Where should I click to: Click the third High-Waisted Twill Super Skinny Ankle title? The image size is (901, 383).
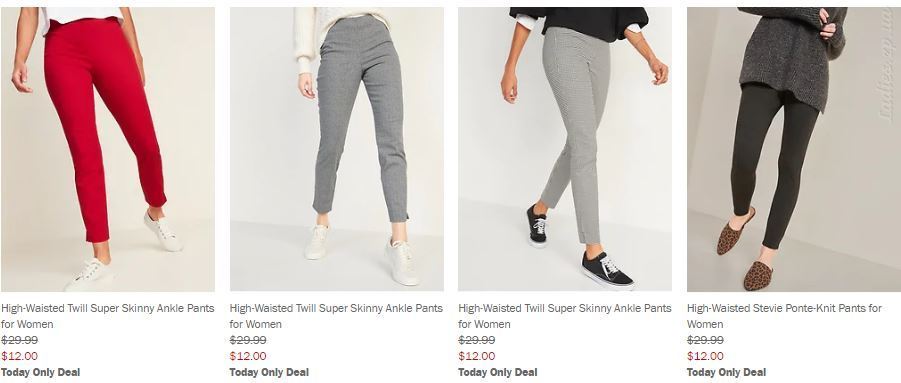click(x=565, y=316)
